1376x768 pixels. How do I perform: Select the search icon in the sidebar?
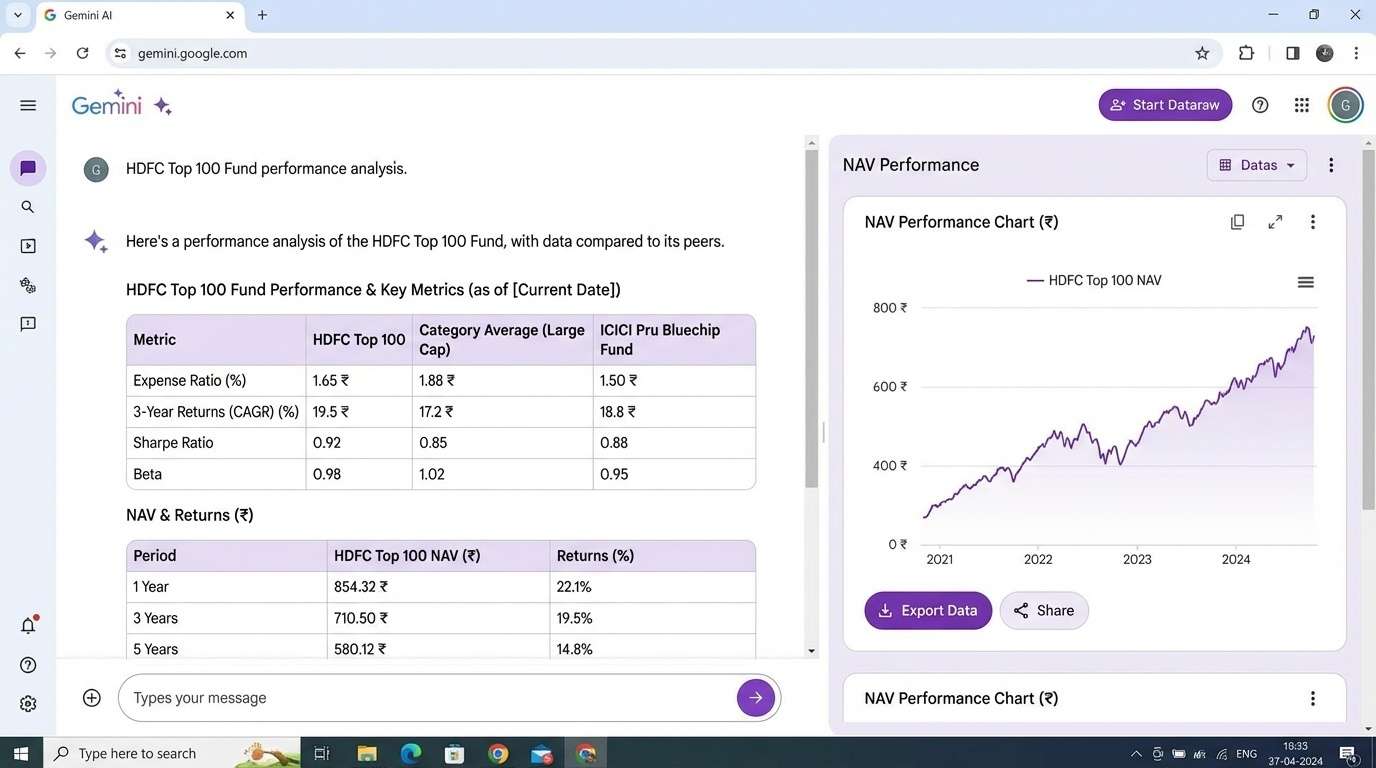coord(27,207)
